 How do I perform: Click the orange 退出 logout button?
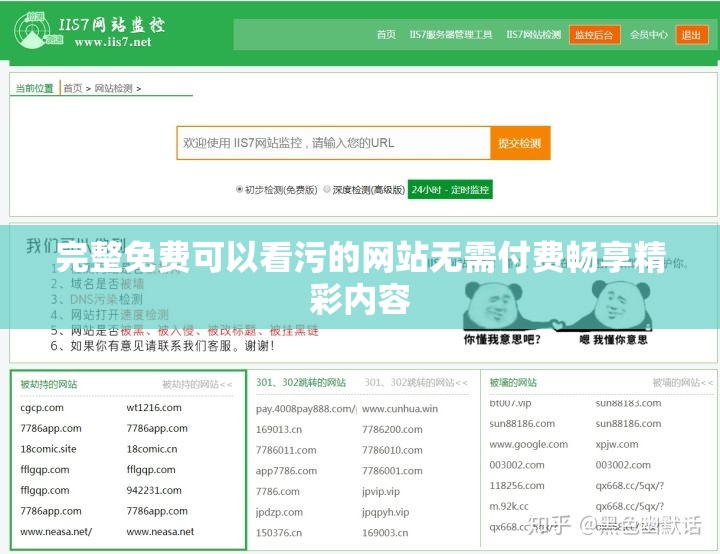click(x=692, y=35)
